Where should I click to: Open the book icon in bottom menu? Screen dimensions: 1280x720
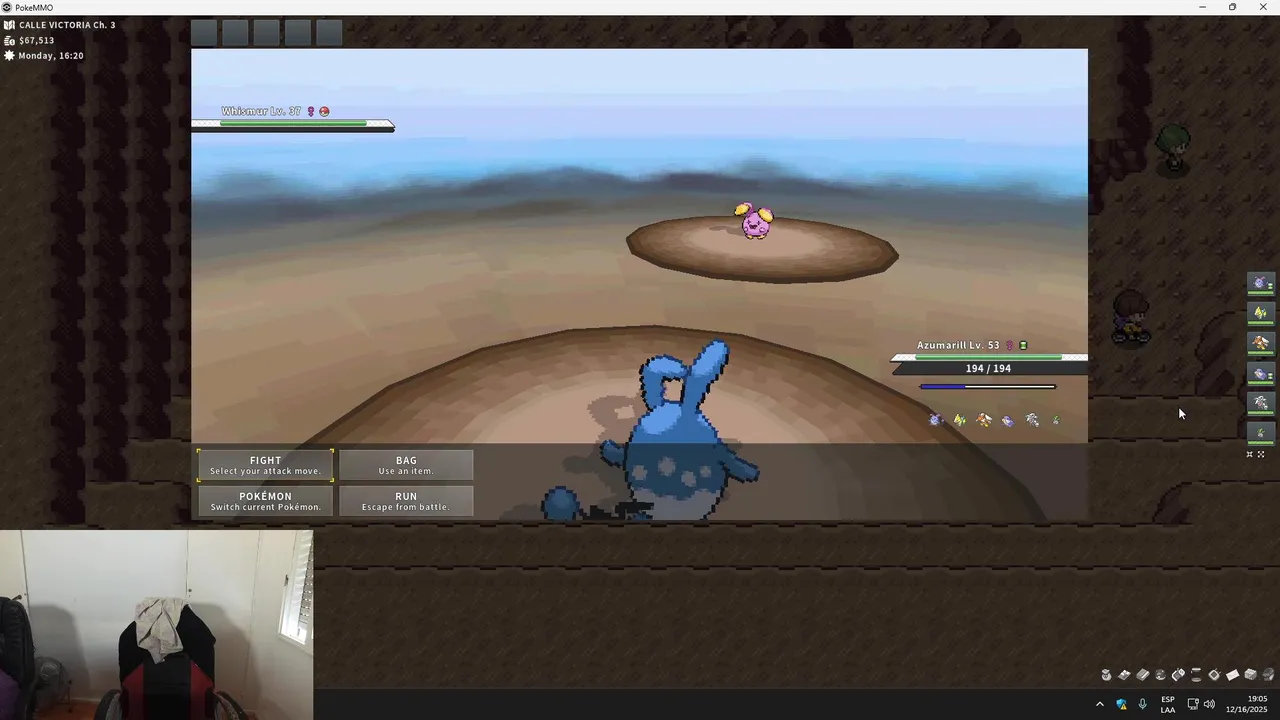1142,675
